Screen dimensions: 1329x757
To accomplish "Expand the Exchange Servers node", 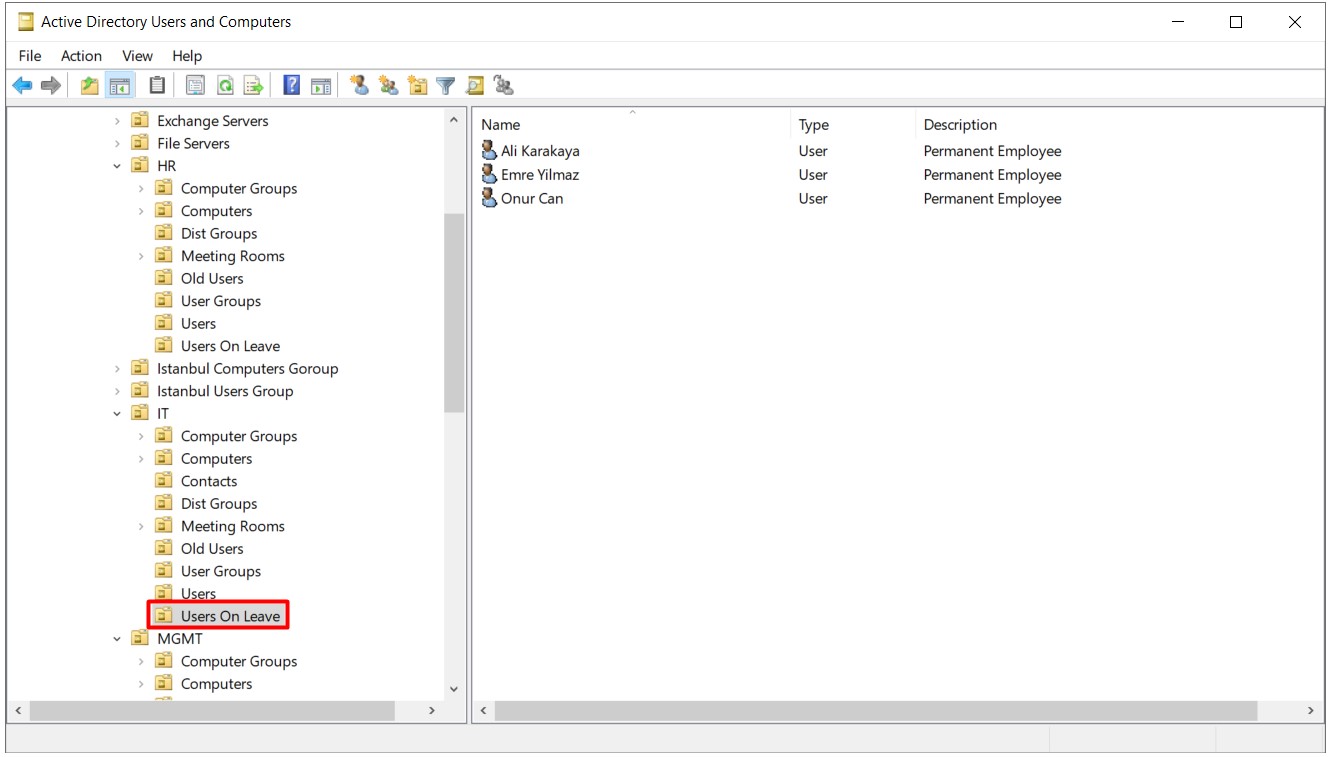I will [x=117, y=121].
